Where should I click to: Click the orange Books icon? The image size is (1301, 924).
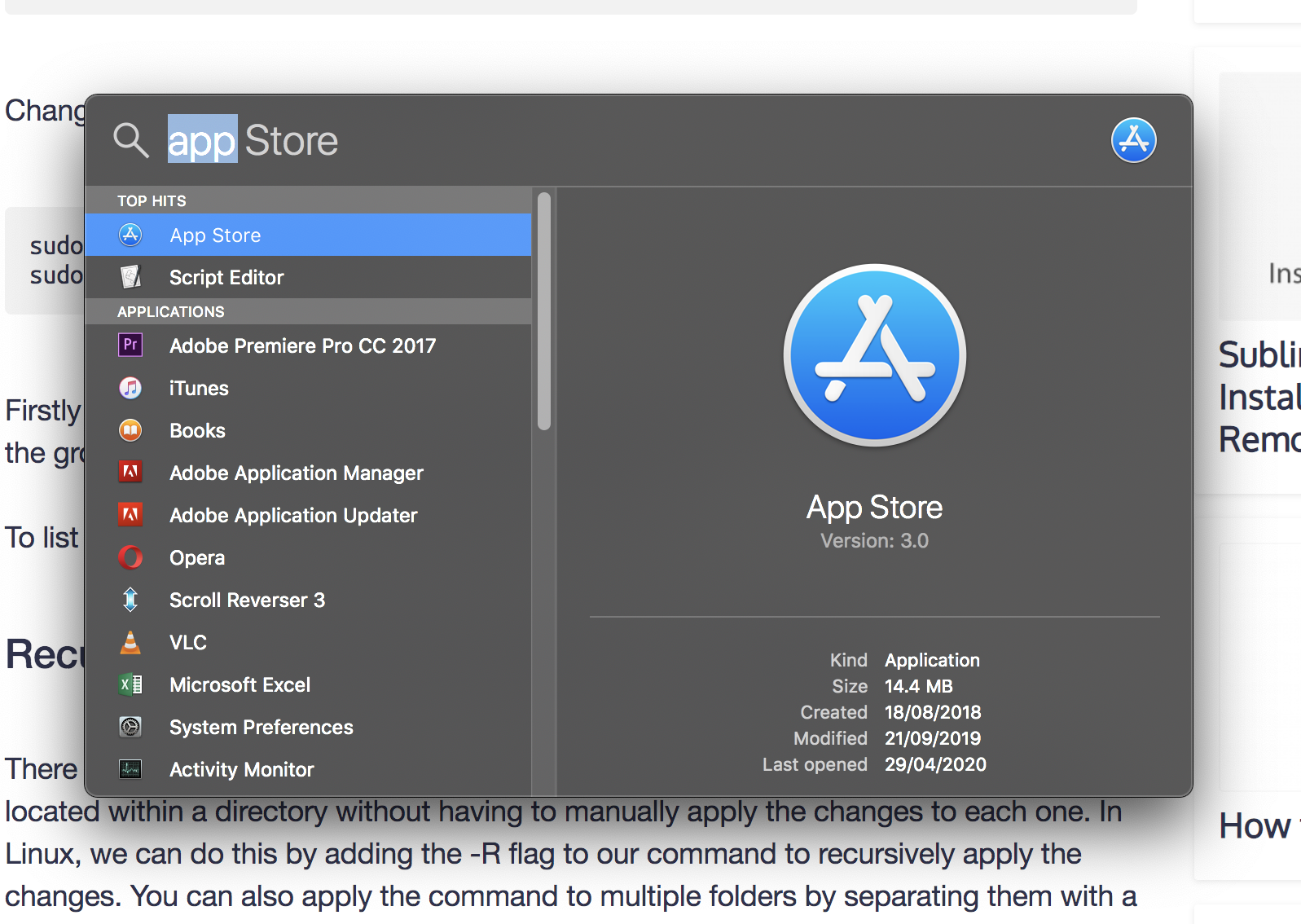click(x=130, y=430)
